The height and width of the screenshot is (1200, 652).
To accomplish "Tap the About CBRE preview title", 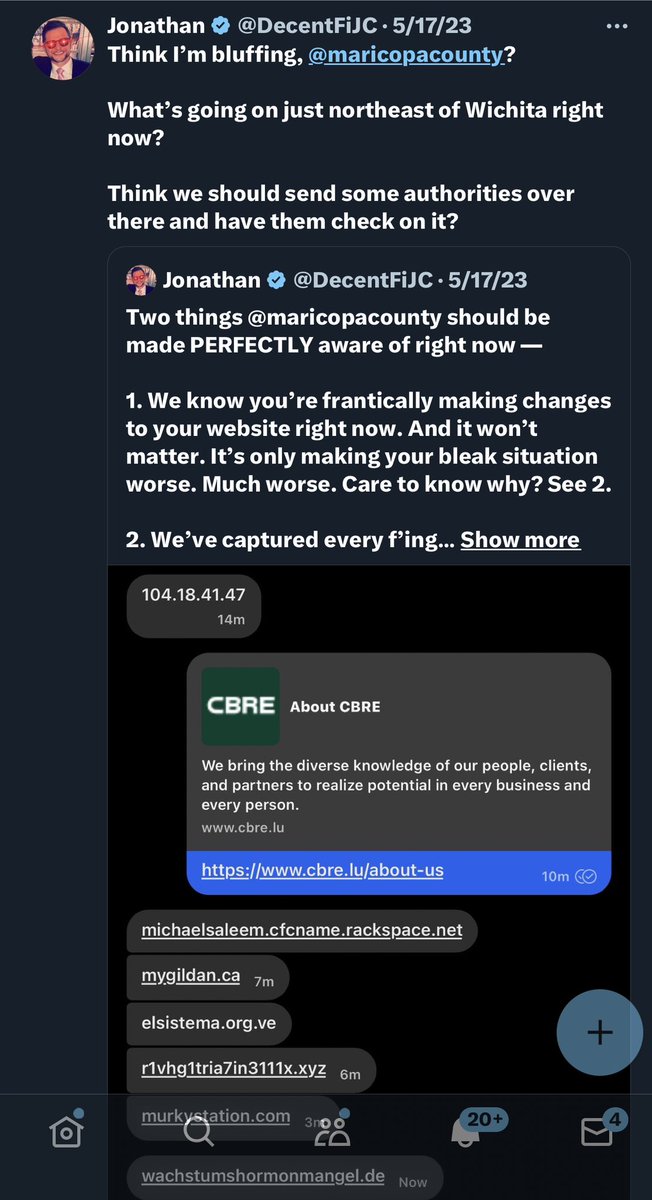I will (x=335, y=706).
